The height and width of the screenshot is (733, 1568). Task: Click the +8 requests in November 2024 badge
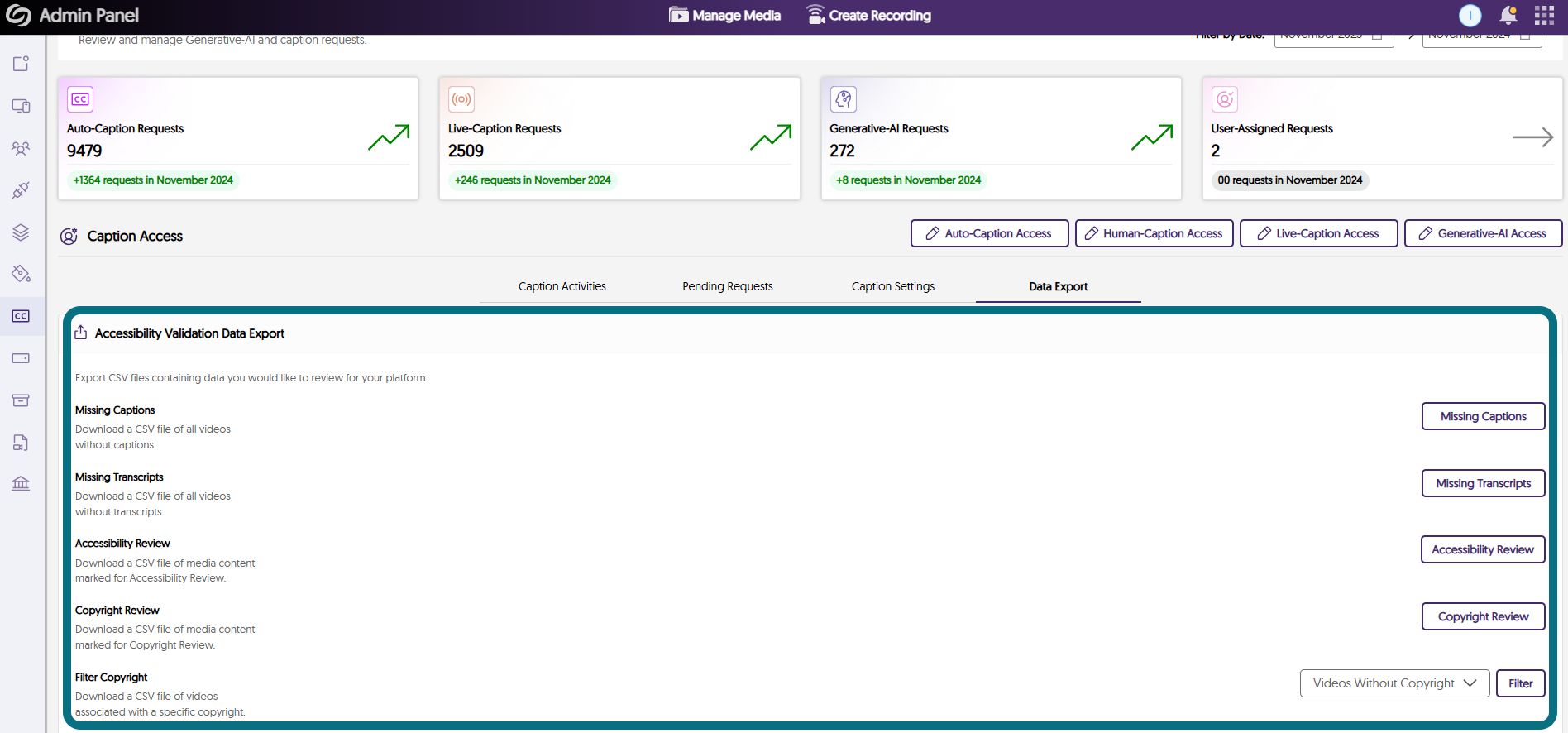pyautogui.click(x=908, y=180)
